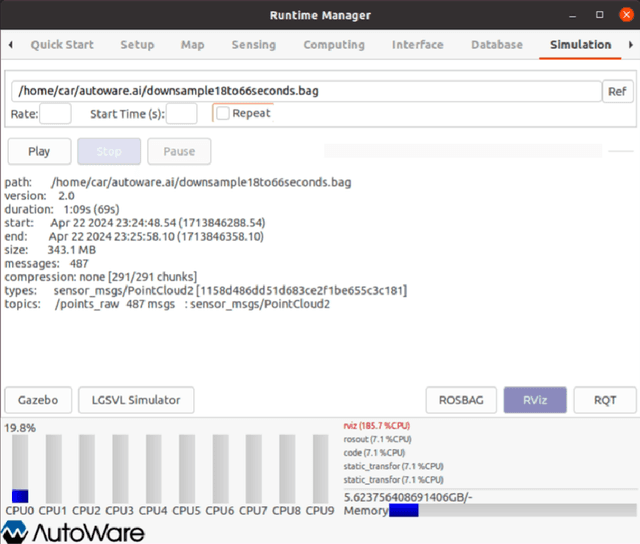This screenshot has width=640, height=544.
Task: Switch to the Quick Start tab
Action: [x=62, y=45]
